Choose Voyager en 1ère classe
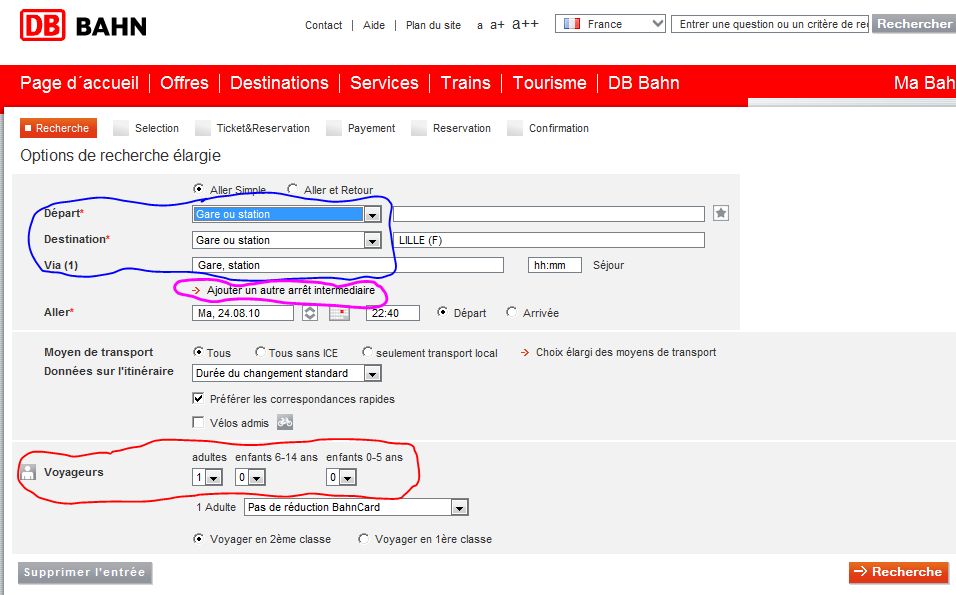The height and width of the screenshot is (595, 956). click(x=363, y=538)
